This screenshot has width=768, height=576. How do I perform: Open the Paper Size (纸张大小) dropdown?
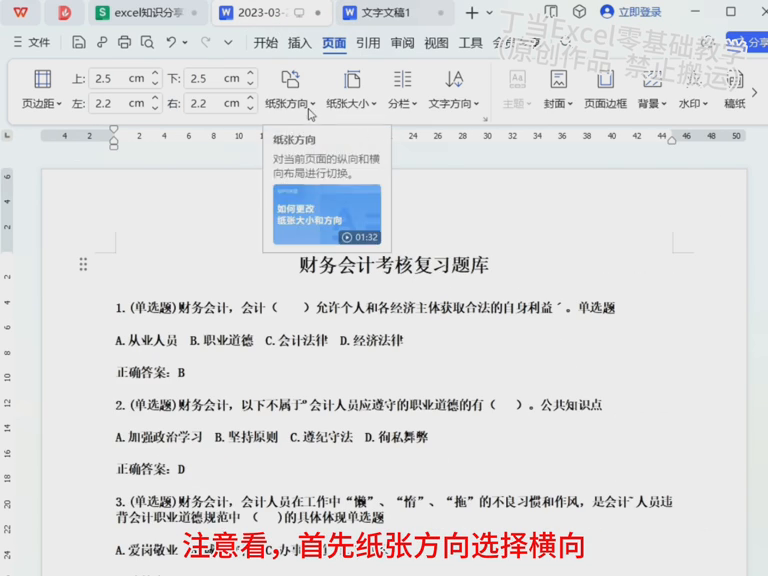point(351,104)
